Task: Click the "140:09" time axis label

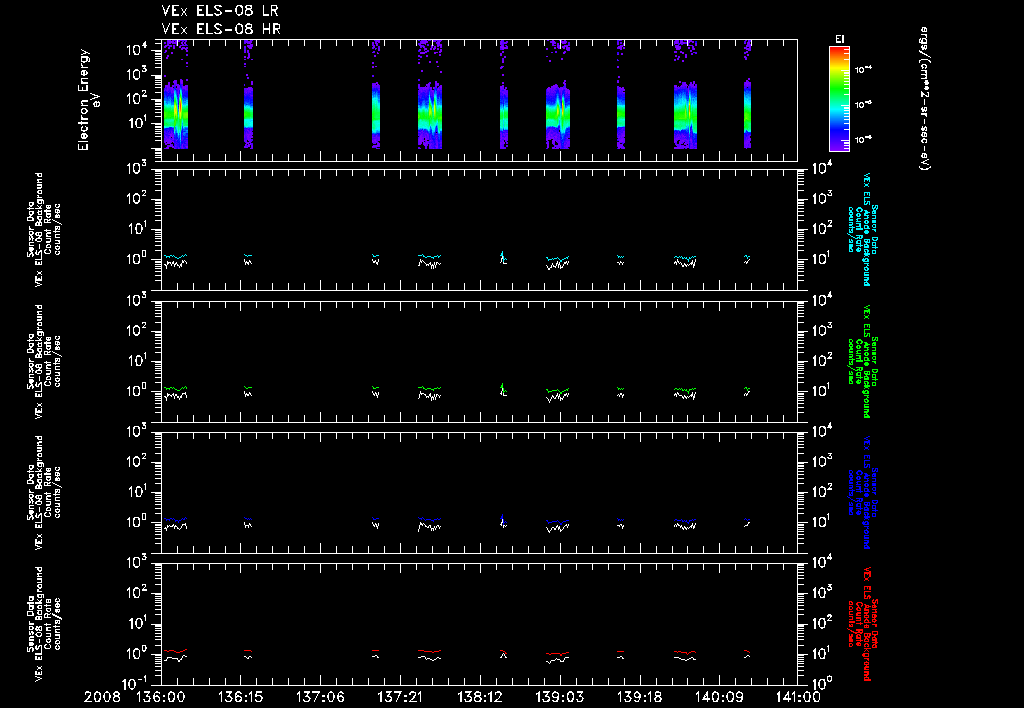Action: [x=718, y=697]
